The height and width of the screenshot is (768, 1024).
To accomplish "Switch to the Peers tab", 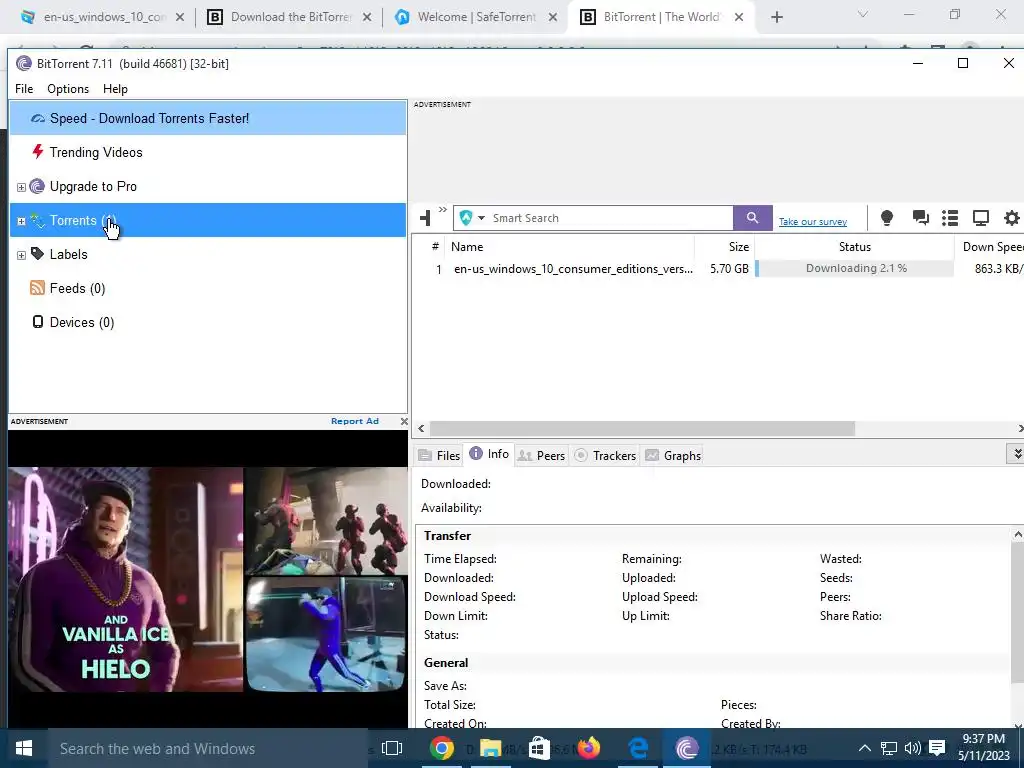I will click(x=541, y=455).
